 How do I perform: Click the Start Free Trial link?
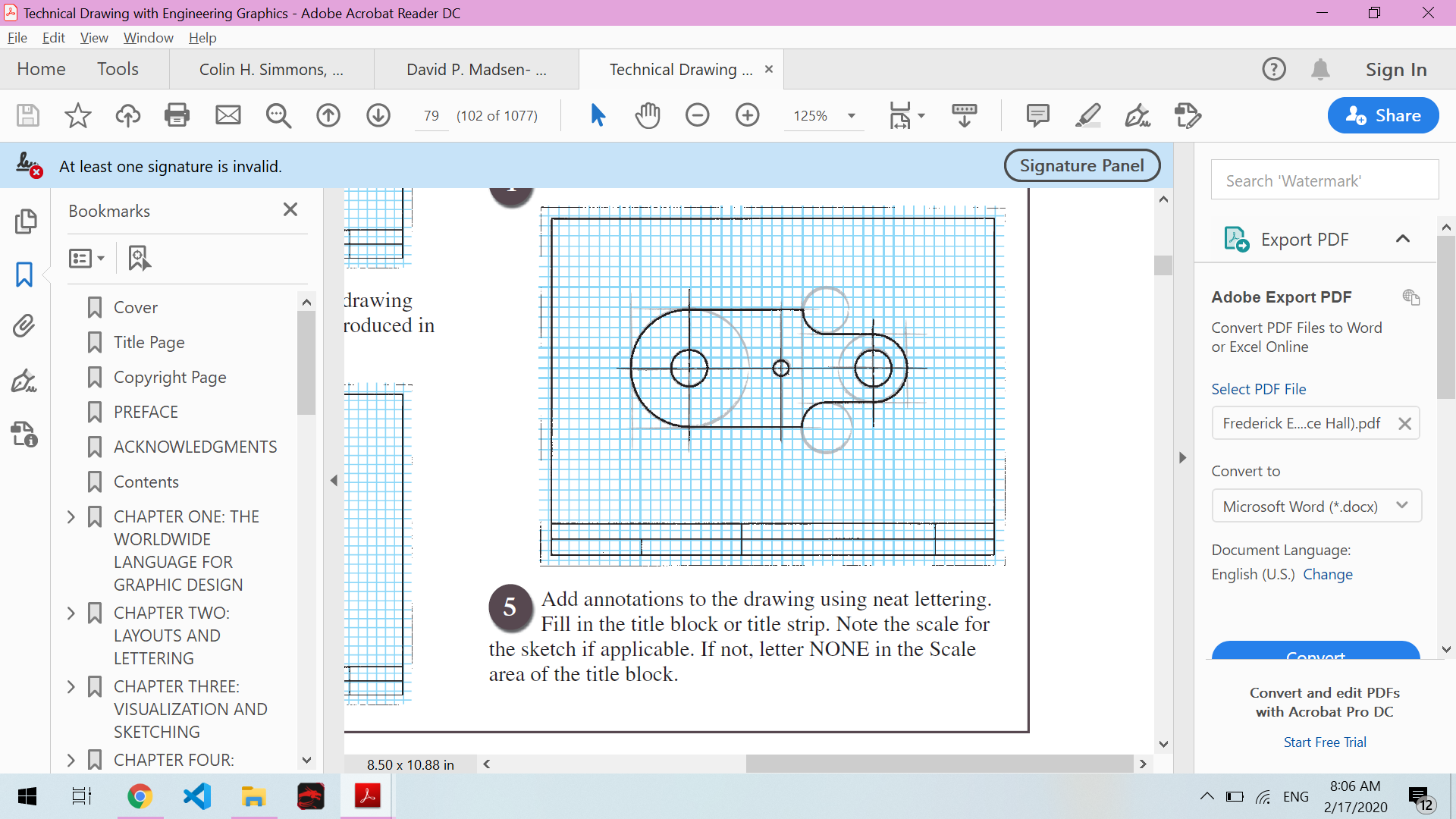(x=1324, y=742)
